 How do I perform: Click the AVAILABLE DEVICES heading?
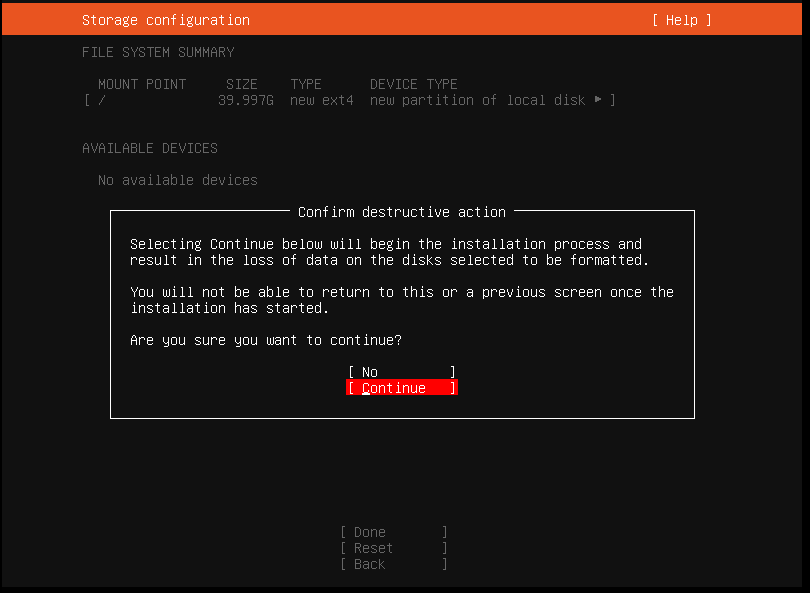point(150,148)
